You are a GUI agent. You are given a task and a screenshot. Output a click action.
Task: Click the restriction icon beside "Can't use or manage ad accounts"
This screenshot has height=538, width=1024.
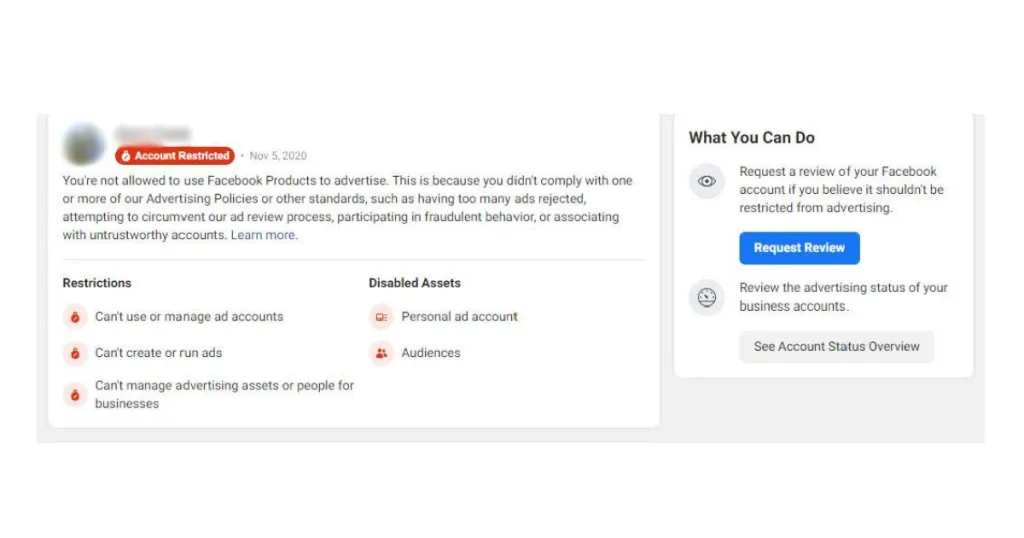(x=74, y=317)
